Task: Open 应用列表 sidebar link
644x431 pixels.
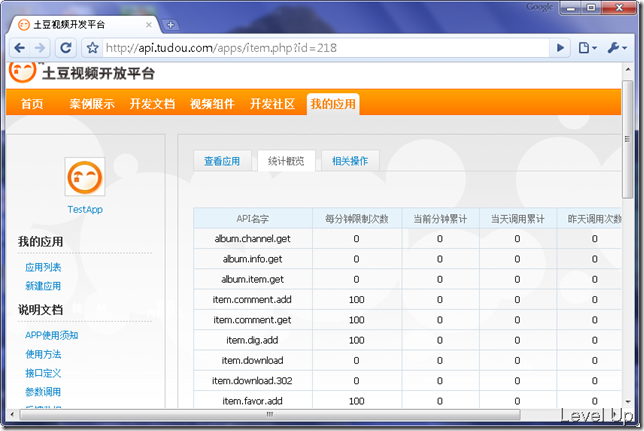Action: 43,267
